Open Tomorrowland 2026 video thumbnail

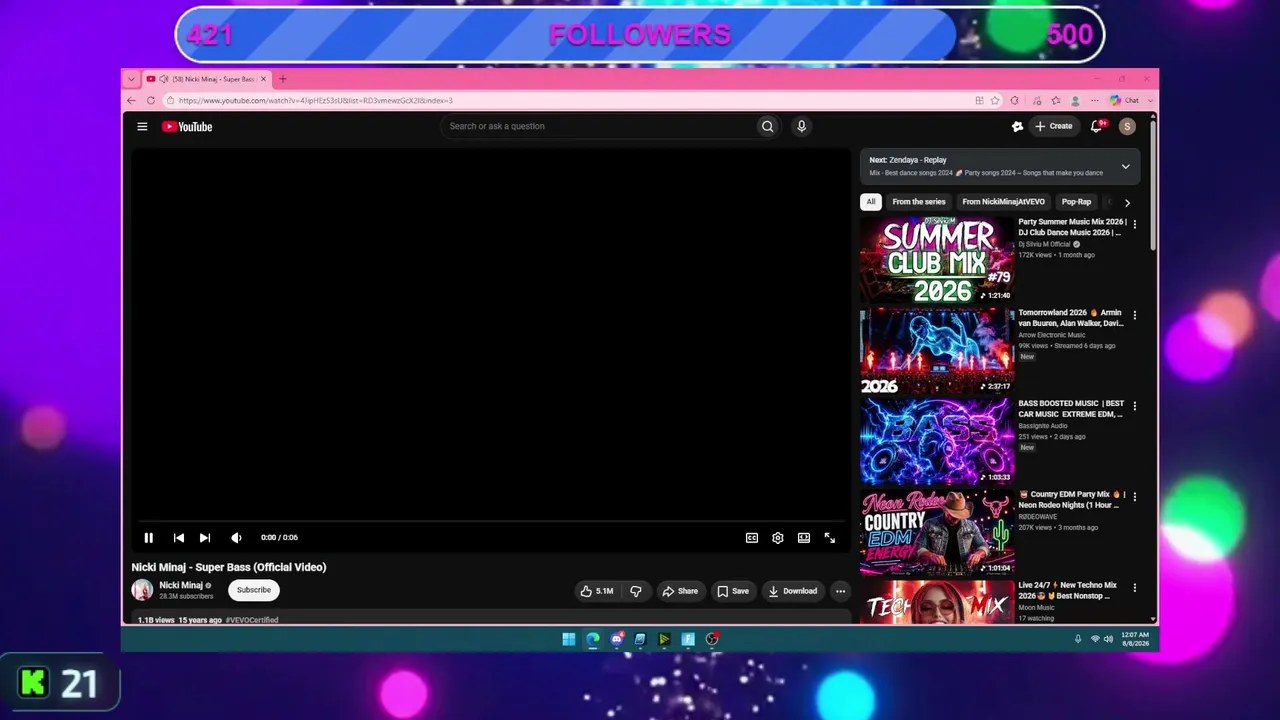937,351
